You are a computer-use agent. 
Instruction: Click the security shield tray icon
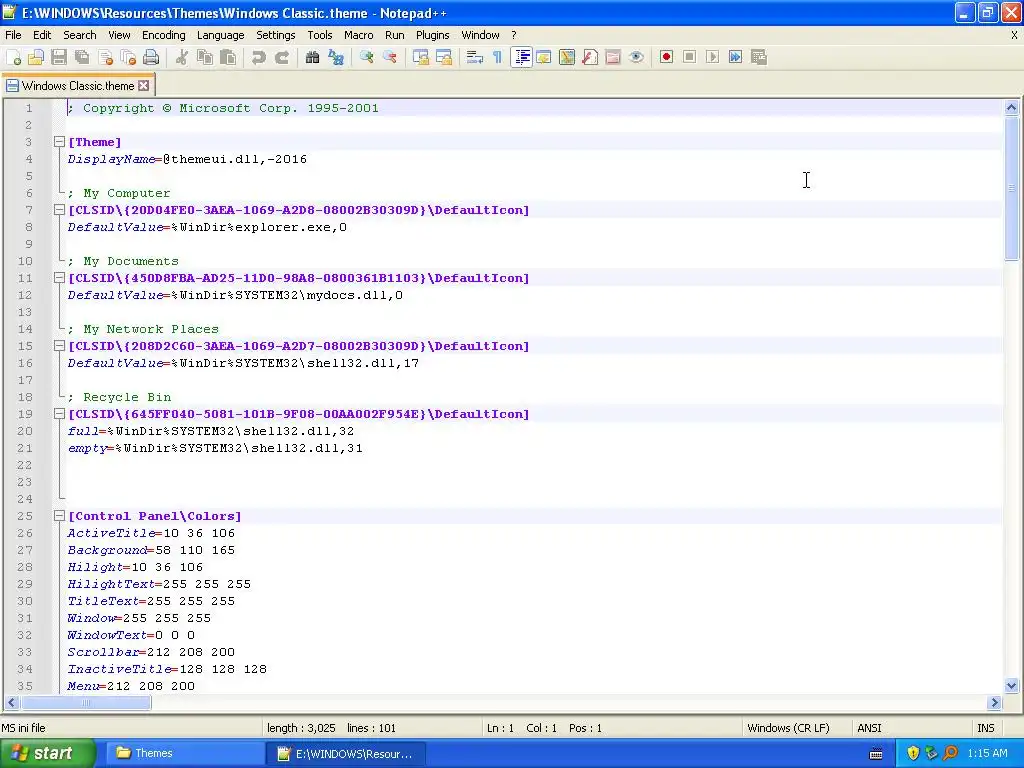point(913,753)
